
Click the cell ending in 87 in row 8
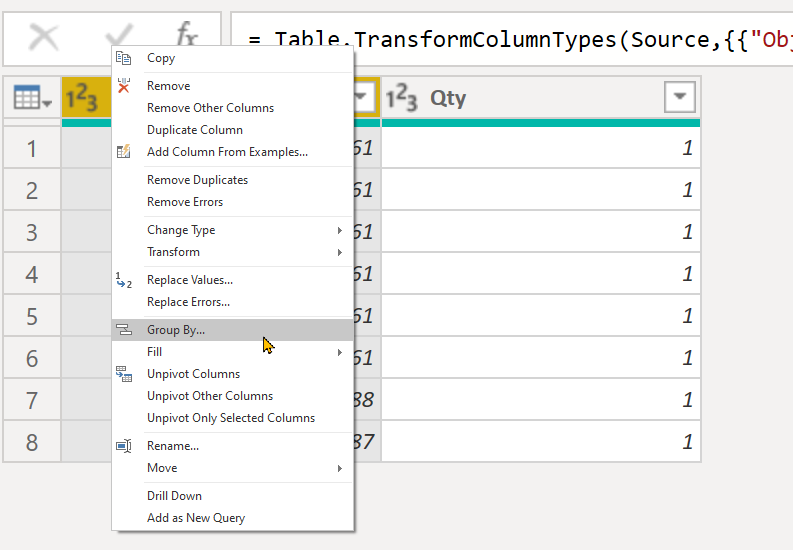[366, 441]
